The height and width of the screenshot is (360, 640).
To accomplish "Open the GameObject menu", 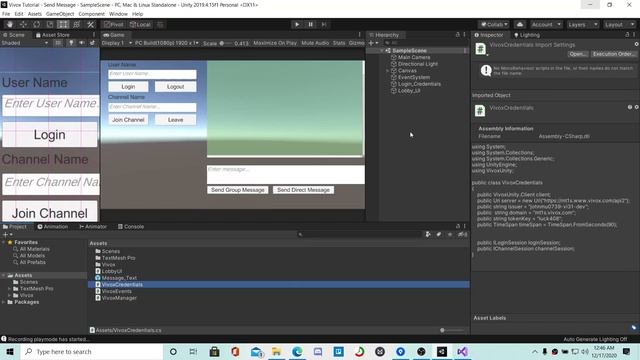I will click(60, 14).
